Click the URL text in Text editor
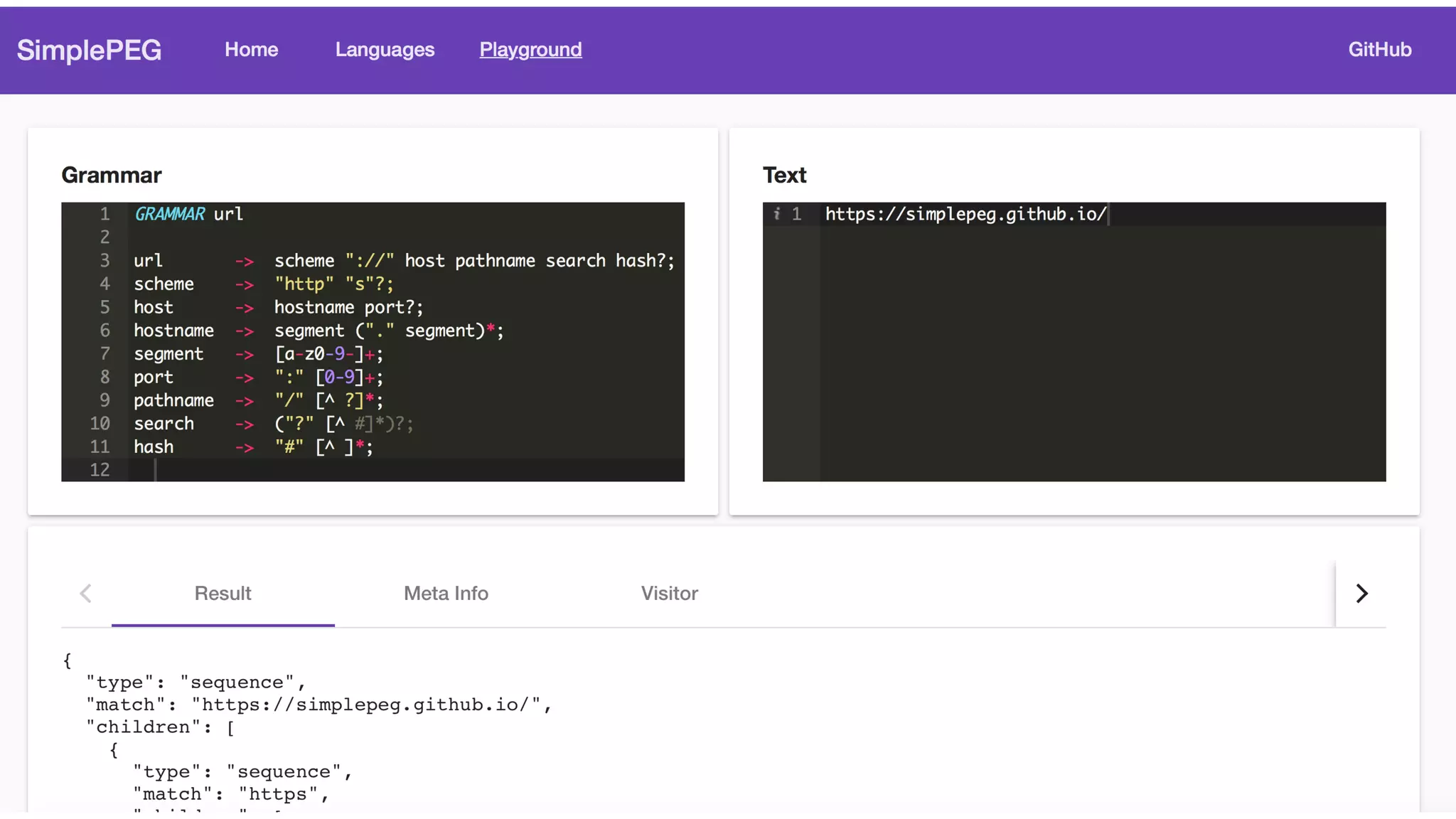Screen dimensions: 1456x819 (x=965, y=214)
